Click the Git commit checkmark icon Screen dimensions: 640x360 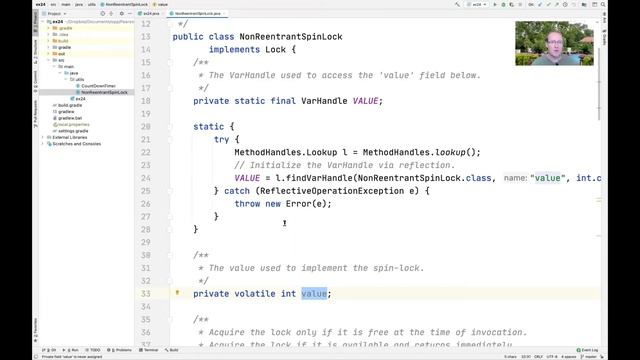548,4
